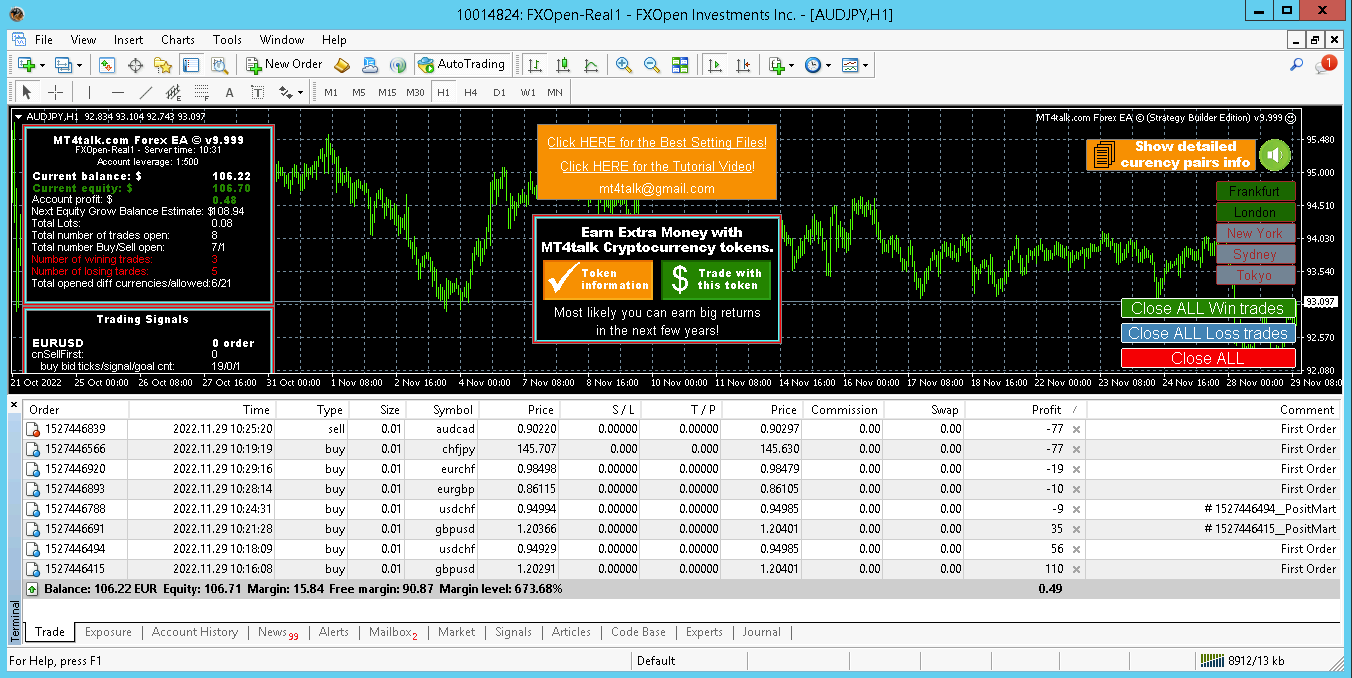The width and height of the screenshot is (1352, 678).
Task: Open the Journal tab
Action: (761, 632)
